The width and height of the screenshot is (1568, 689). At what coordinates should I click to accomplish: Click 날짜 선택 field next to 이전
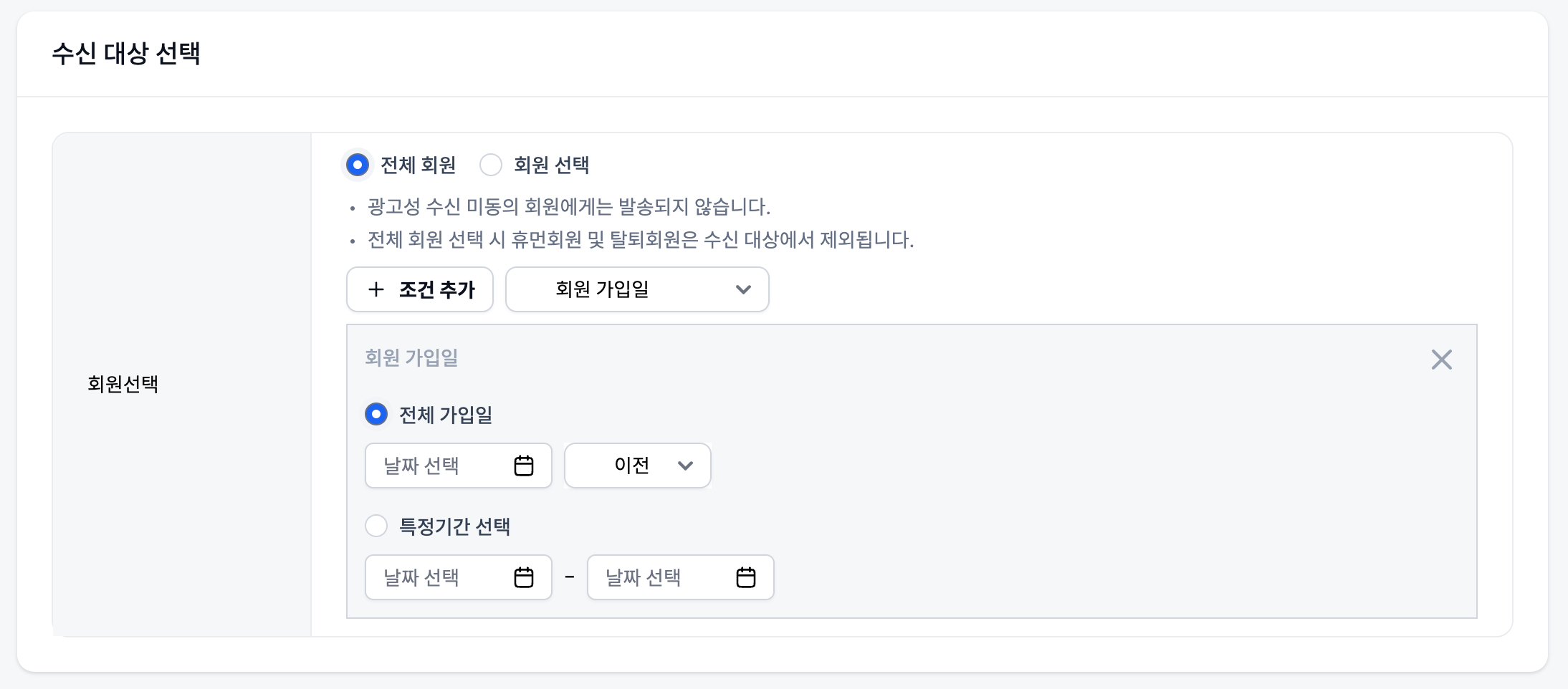437,466
